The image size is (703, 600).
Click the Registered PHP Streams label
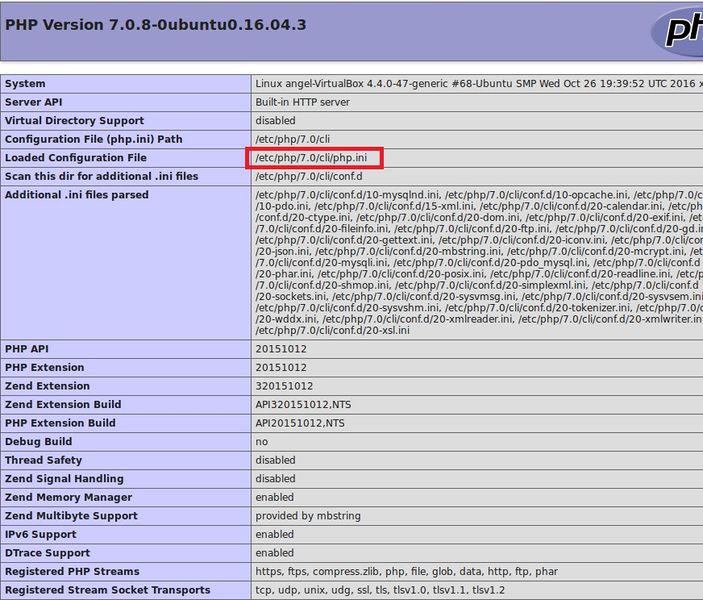coord(72,572)
